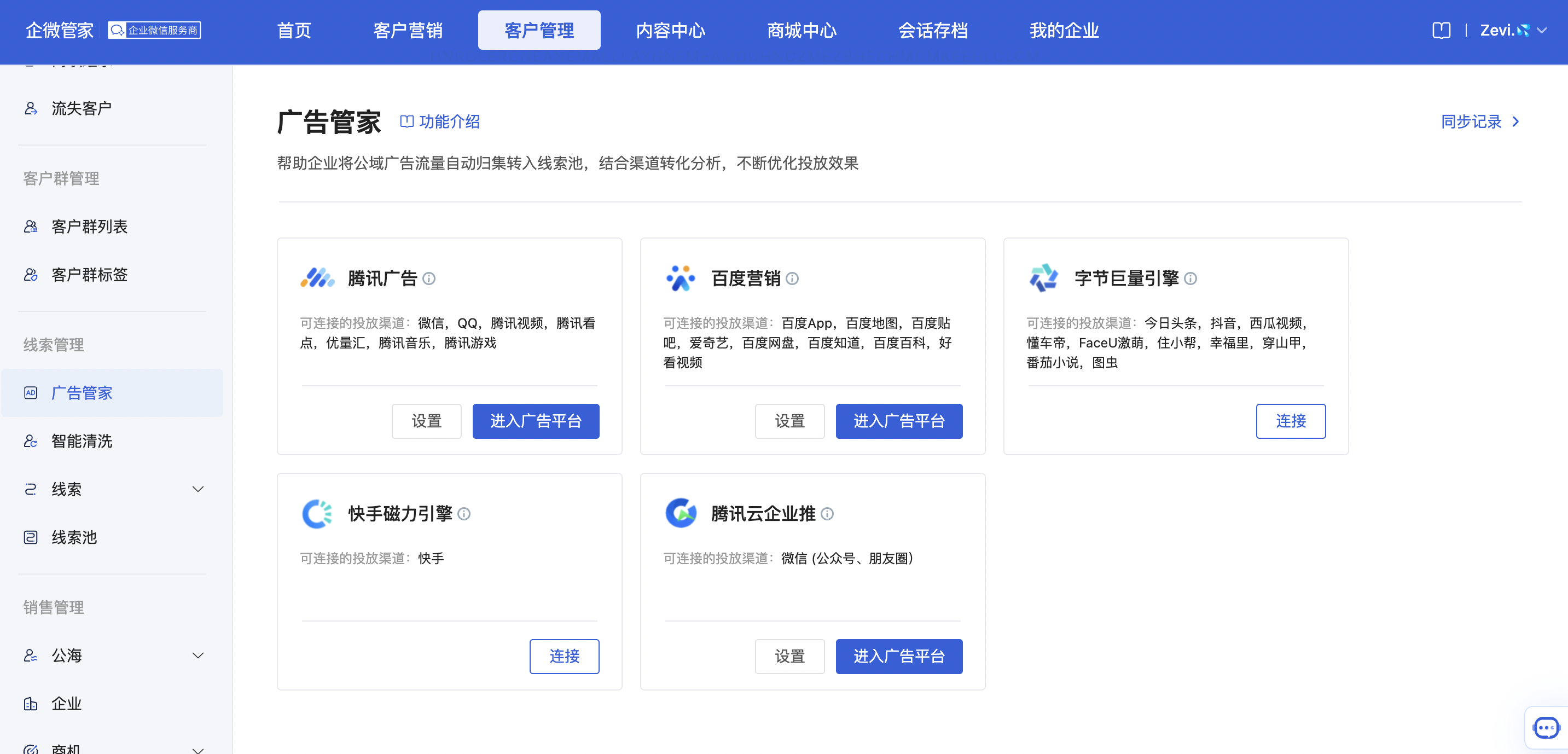This screenshot has width=1568, height=754.
Task: Click 进入广告平台 on 腾讯云企业推 card
Action: [x=899, y=656]
